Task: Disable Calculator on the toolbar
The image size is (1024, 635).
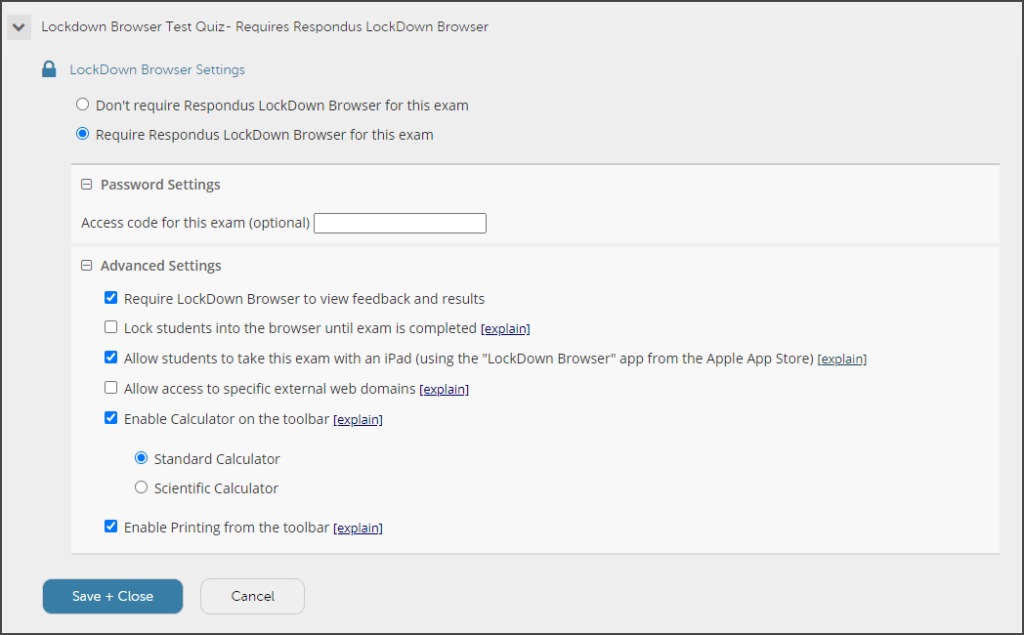Action: tap(111, 418)
